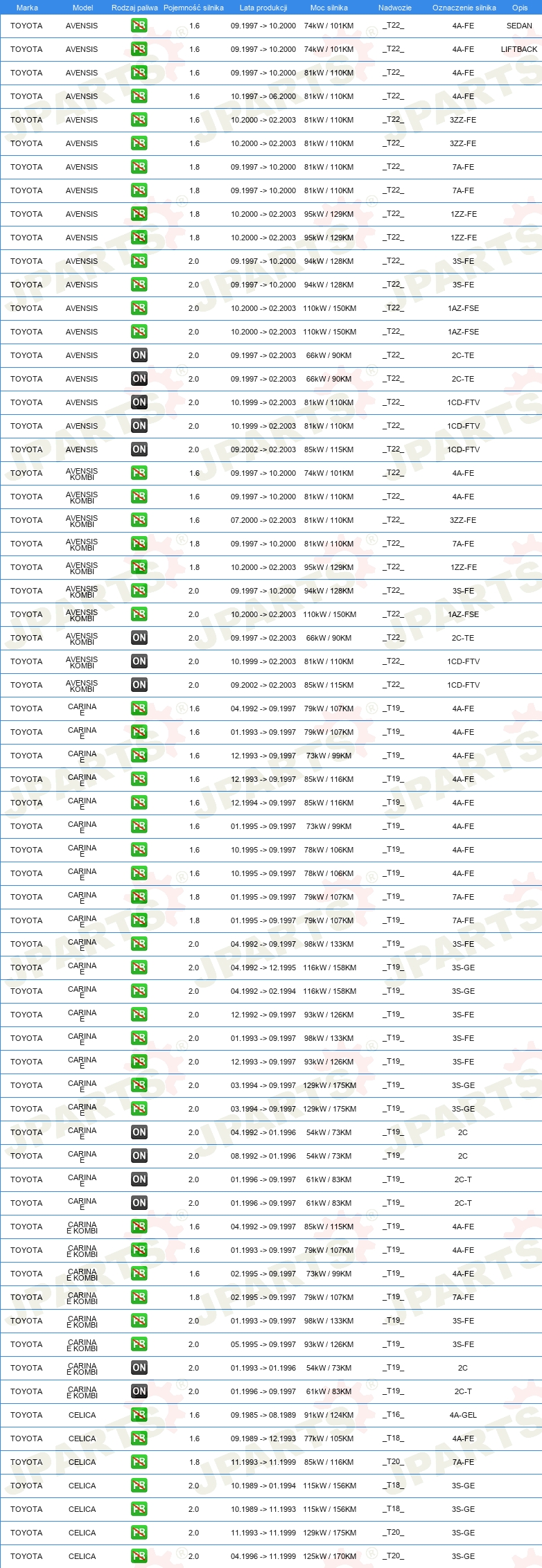
Task: Click petrol icon in Celica 10.1989 -> 01.1994 row
Action: tap(139, 1486)
